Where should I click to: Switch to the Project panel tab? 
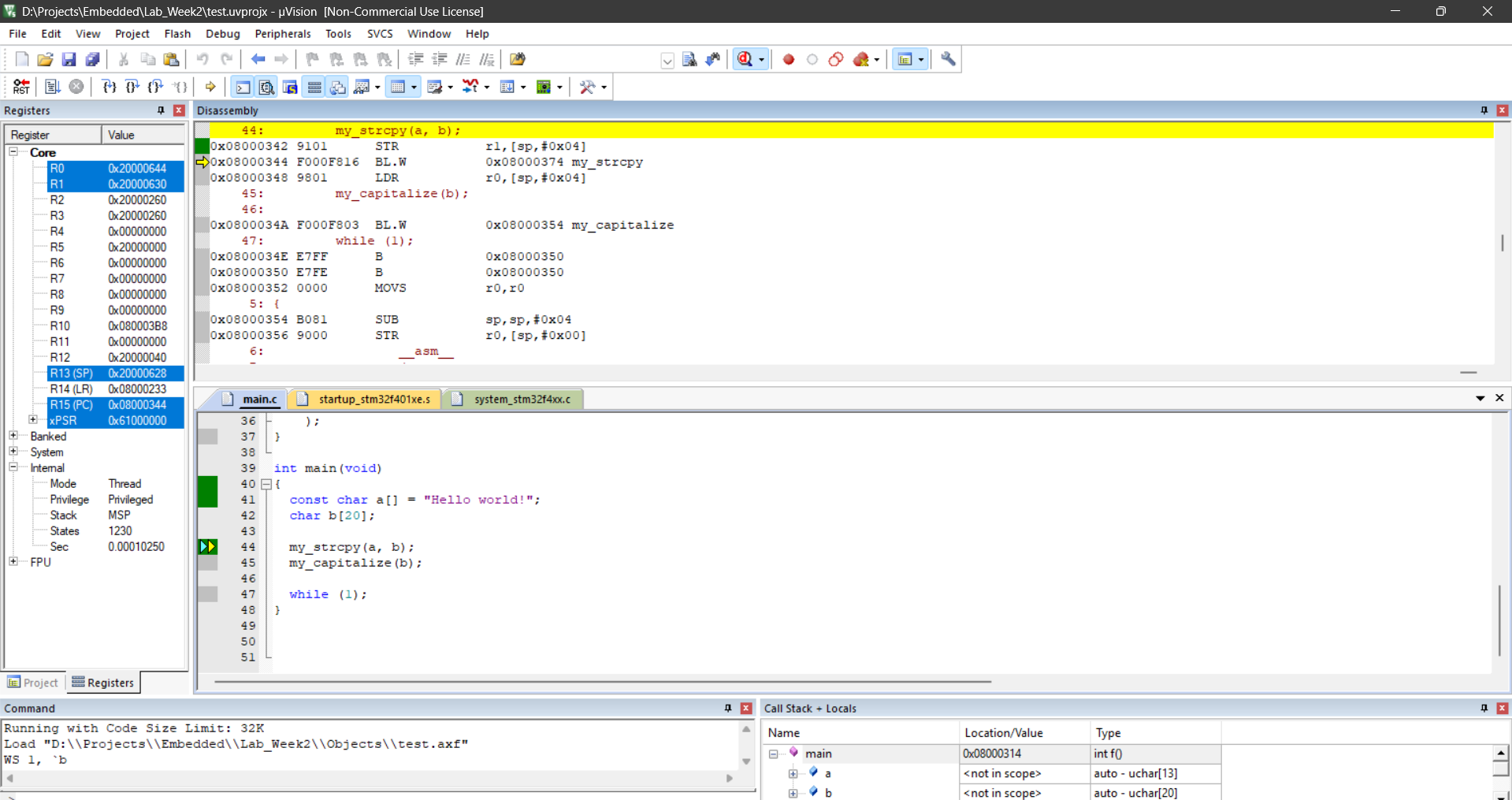click(33, 683)
